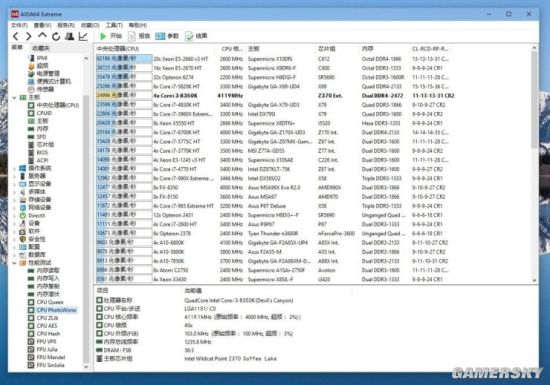
Task: Sort by the 中央处理器(CPU) column header
Action: (x=118, y=49)
